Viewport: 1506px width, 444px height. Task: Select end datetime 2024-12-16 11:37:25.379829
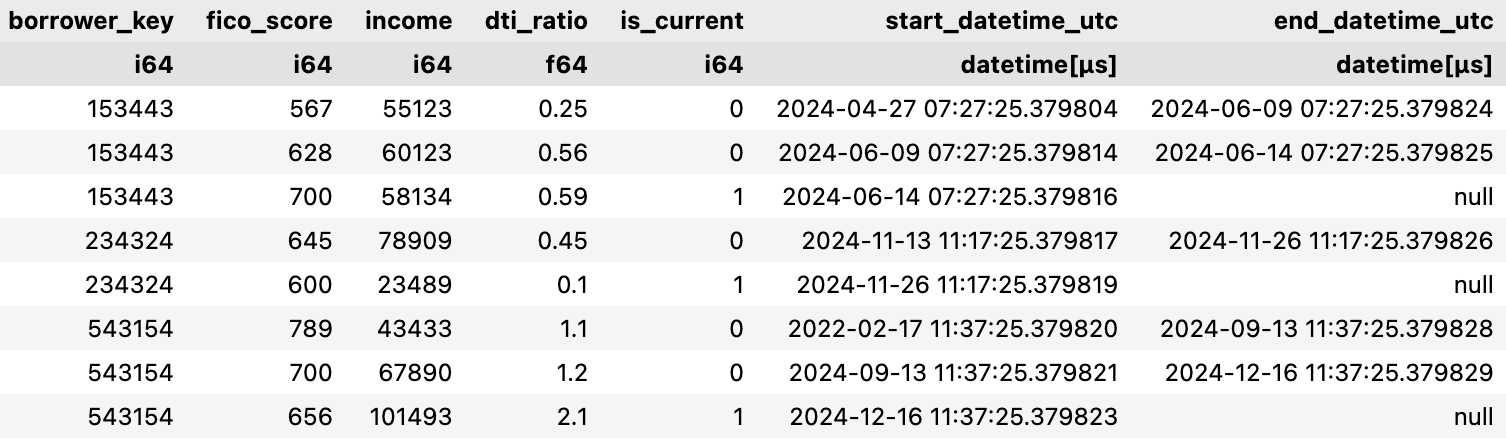[x=1329, y=372]
